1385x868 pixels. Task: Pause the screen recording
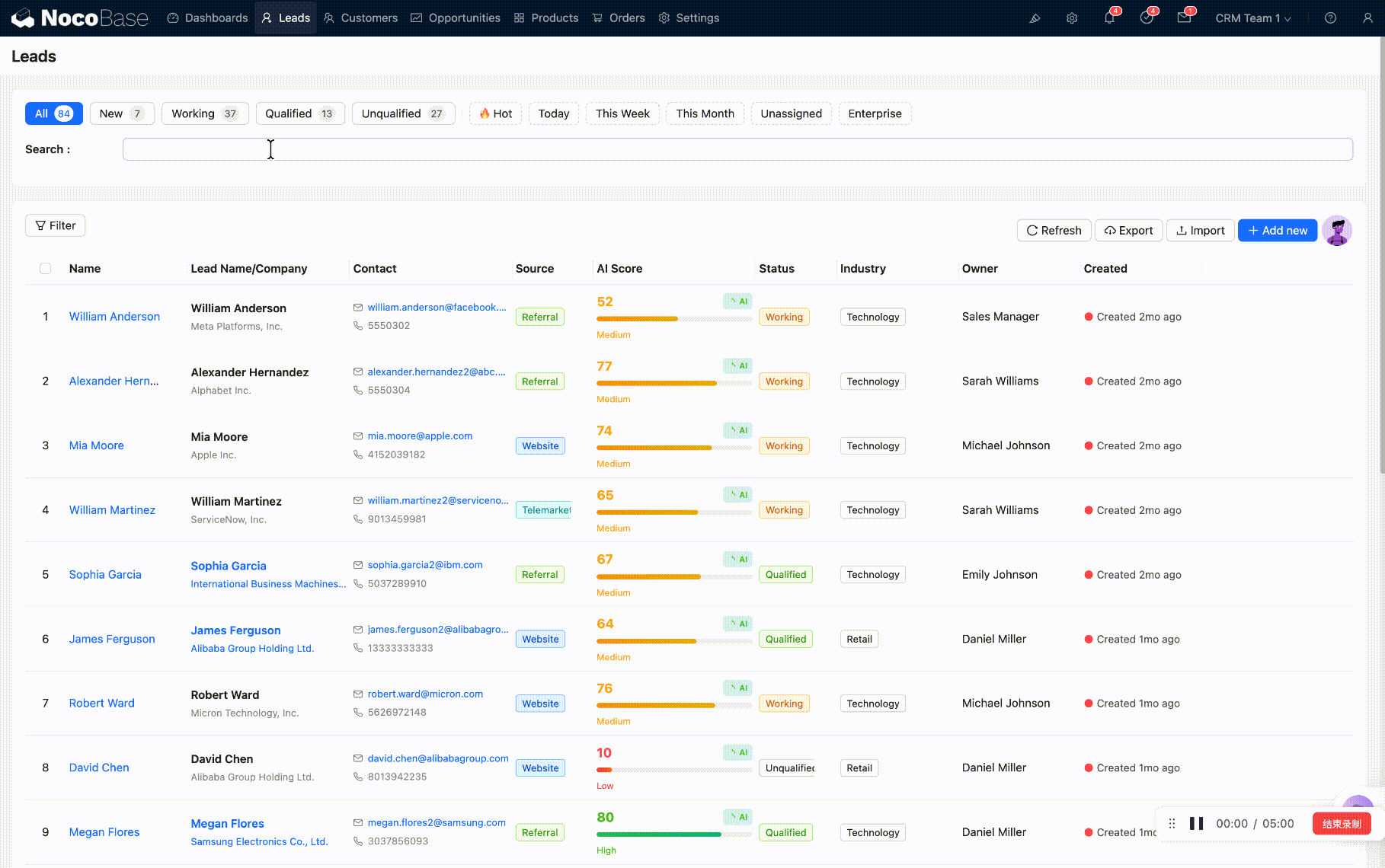pos(1197,823)
